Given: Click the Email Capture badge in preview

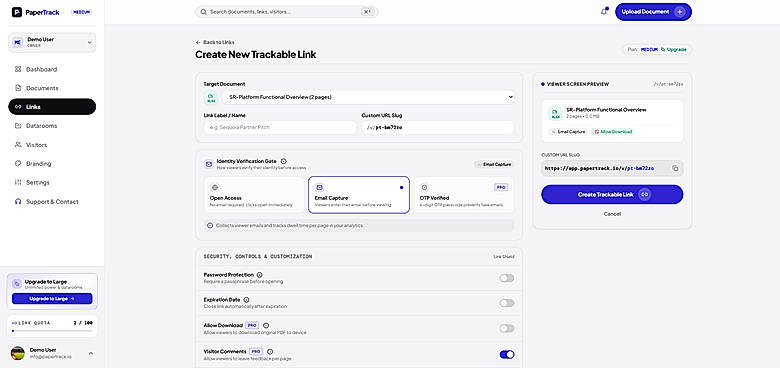Looking at the screenshot, I should click(x=569, y=132).
